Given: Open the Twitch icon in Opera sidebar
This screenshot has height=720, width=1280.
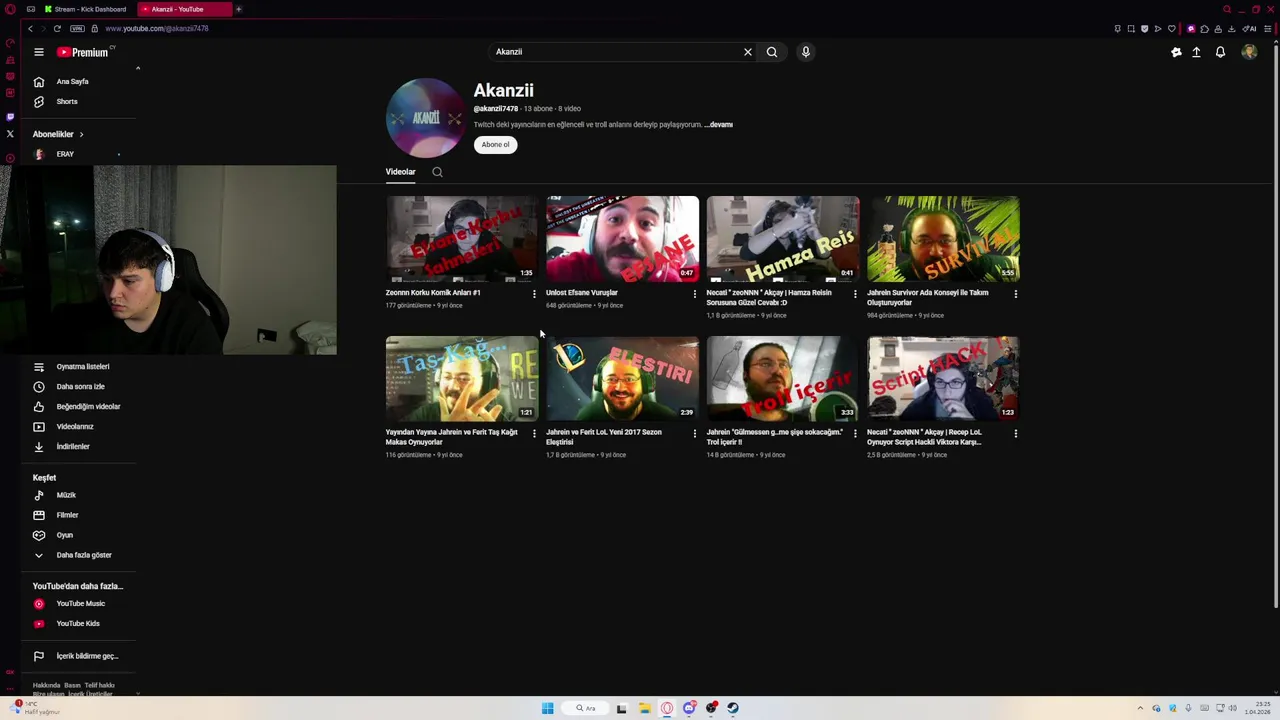Looking at the screenshot, I should click(10, 117).
